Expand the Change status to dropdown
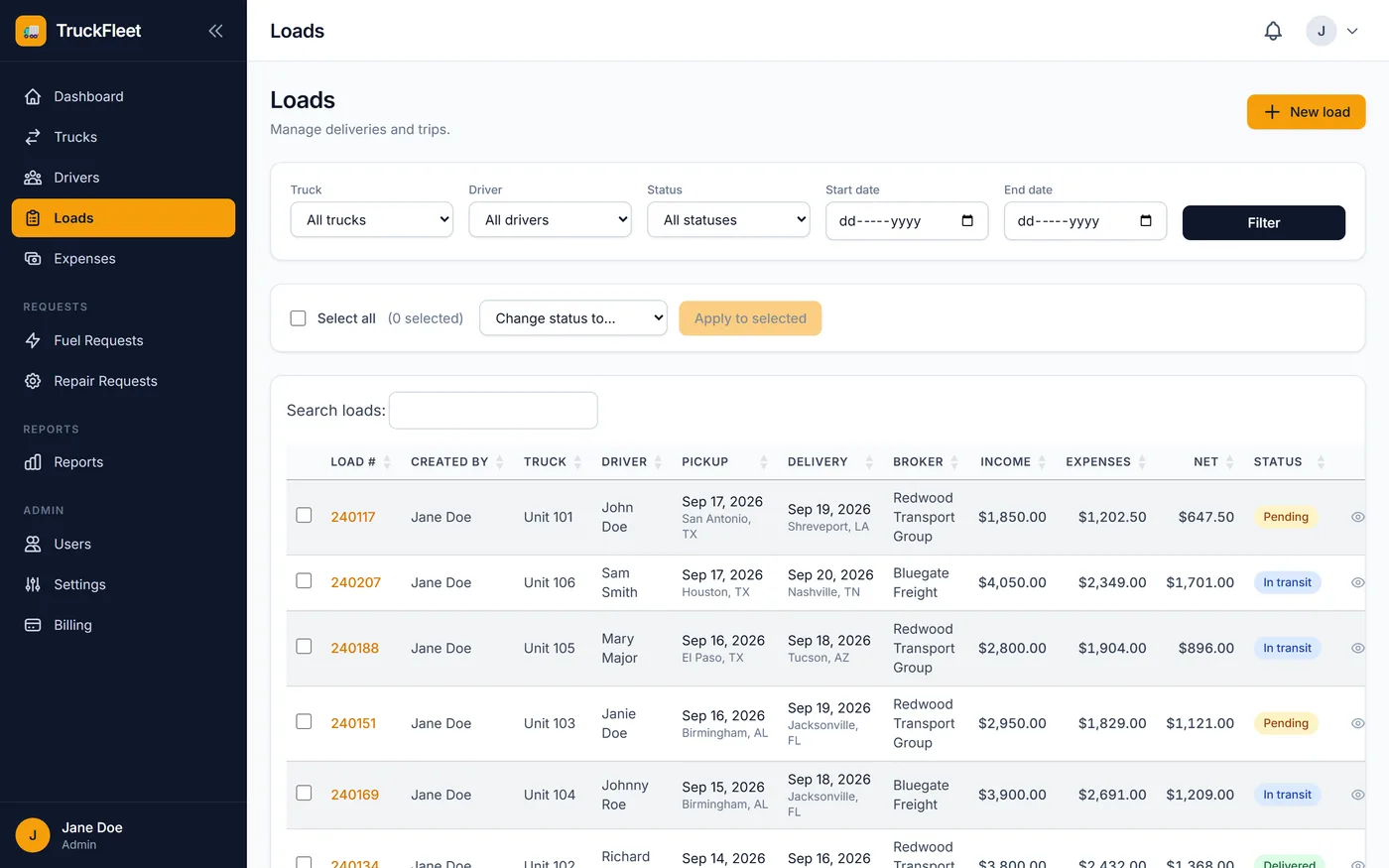This screenshot has width=1389, height=868. [573, 318]
